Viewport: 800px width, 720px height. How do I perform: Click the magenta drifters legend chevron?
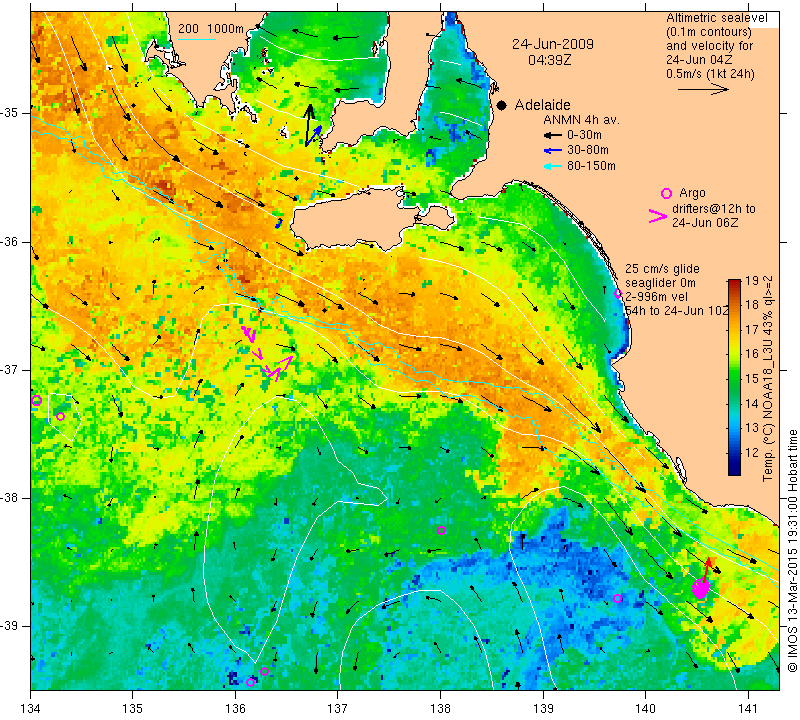tap(658, 216)
